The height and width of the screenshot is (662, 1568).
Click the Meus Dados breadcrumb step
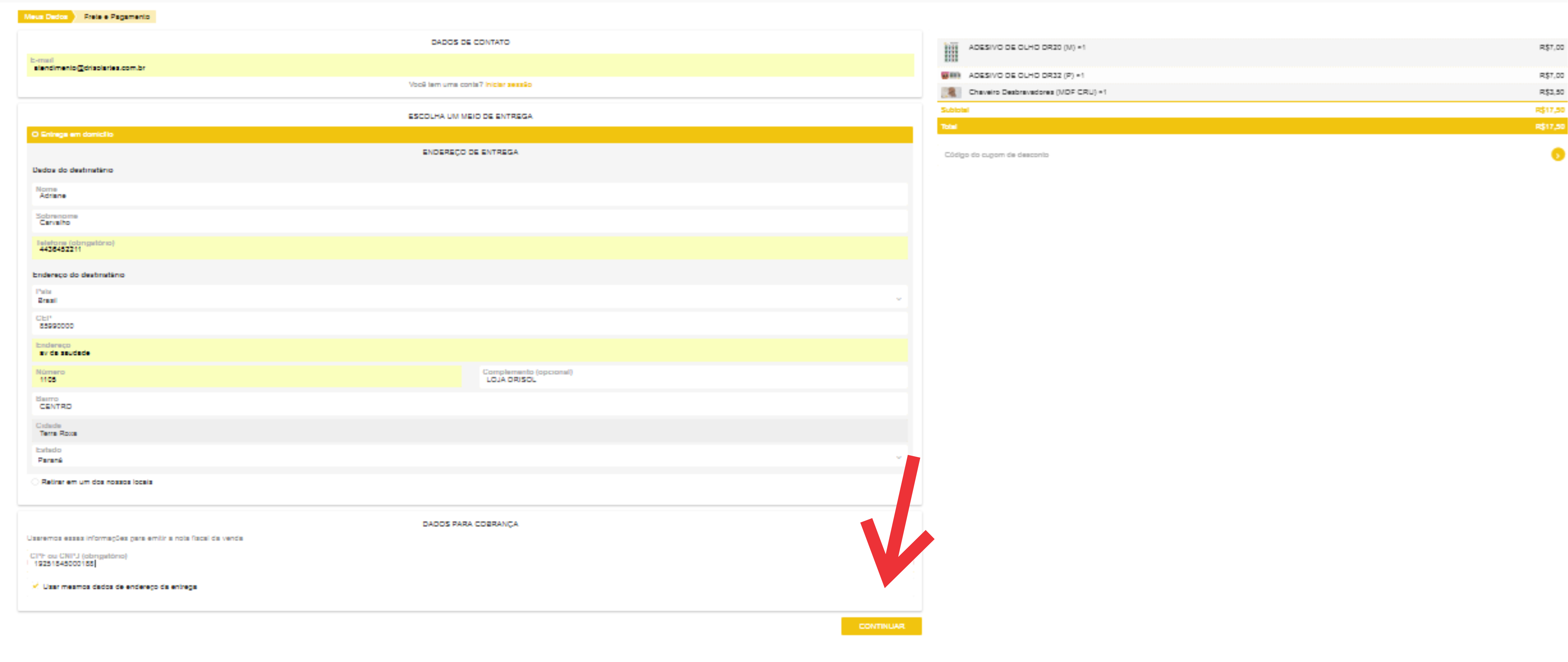point(46,17)
